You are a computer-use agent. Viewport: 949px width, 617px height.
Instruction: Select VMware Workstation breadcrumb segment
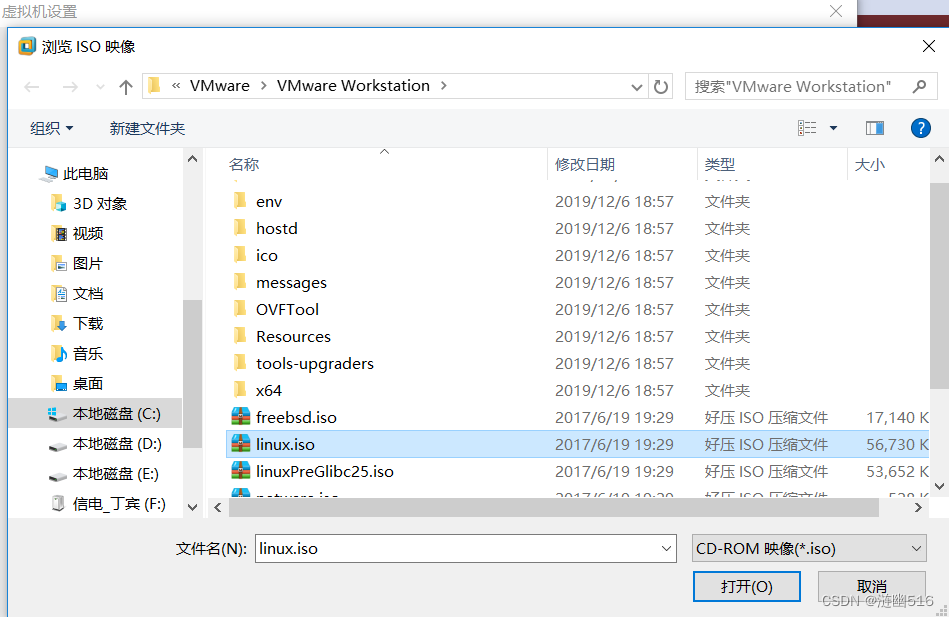pos(353,86)
